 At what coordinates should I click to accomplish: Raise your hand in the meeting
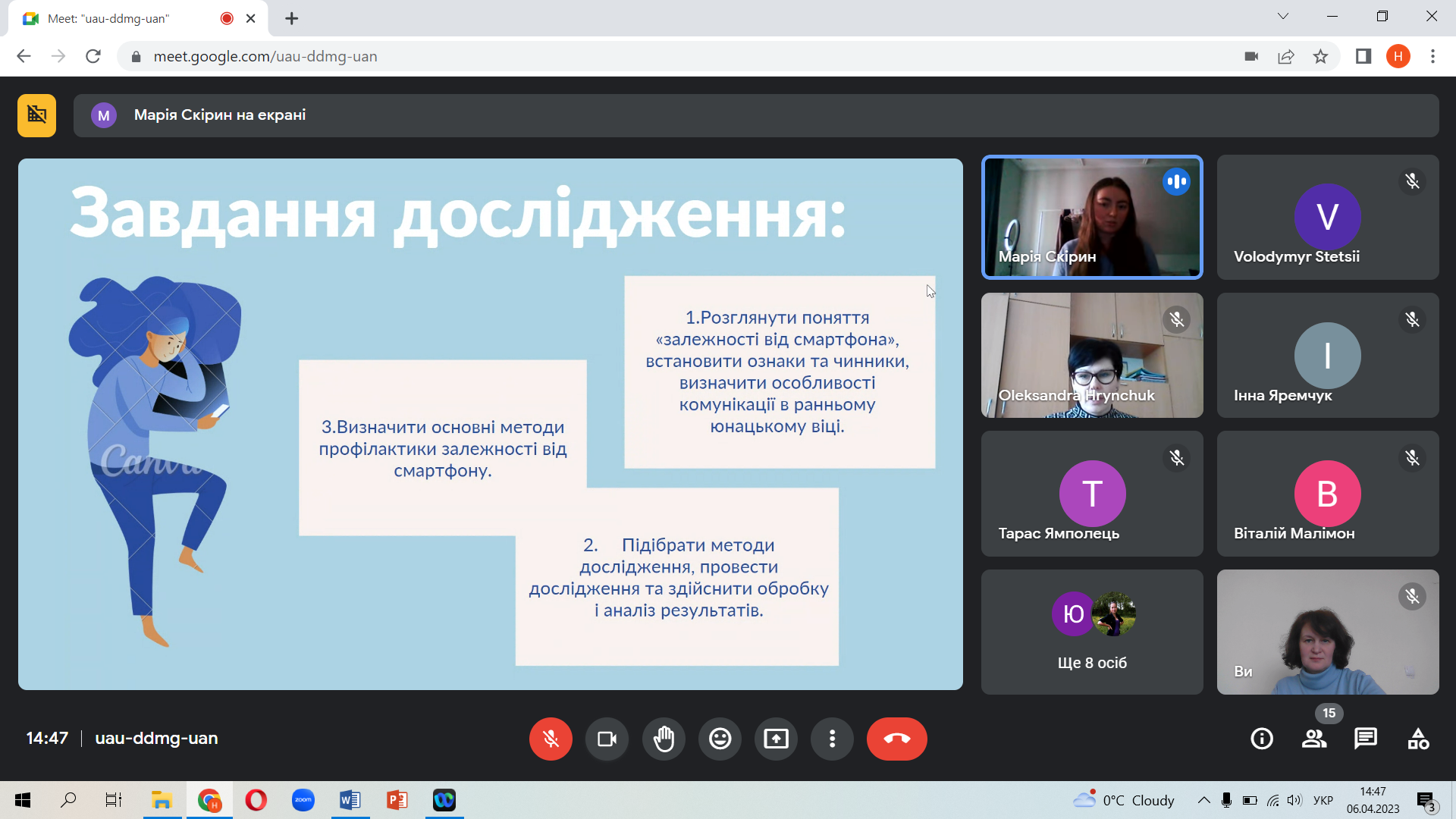click(664, 739)
